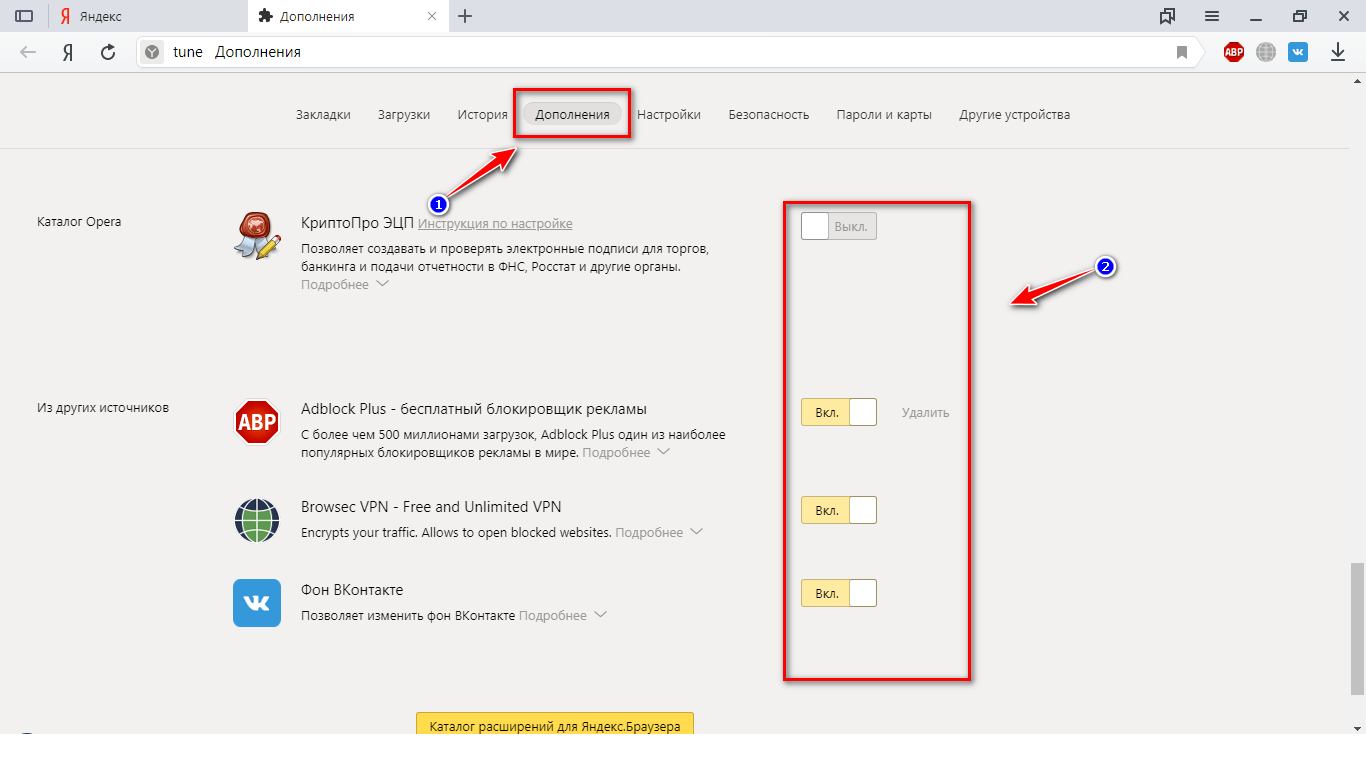The image size is (1366, 768).
Task: Turn off the Browsec VPN toggle
Action: (839, 510)
